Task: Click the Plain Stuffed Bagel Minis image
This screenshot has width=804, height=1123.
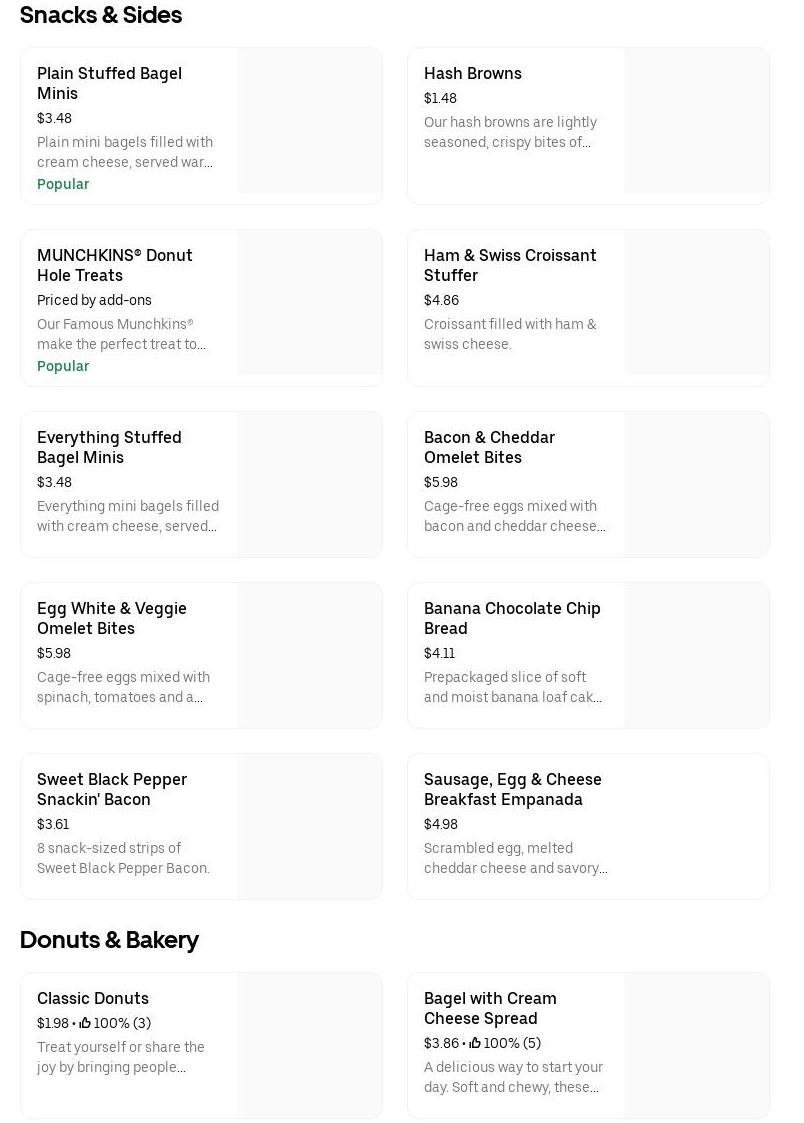Action: coord(309,121)
